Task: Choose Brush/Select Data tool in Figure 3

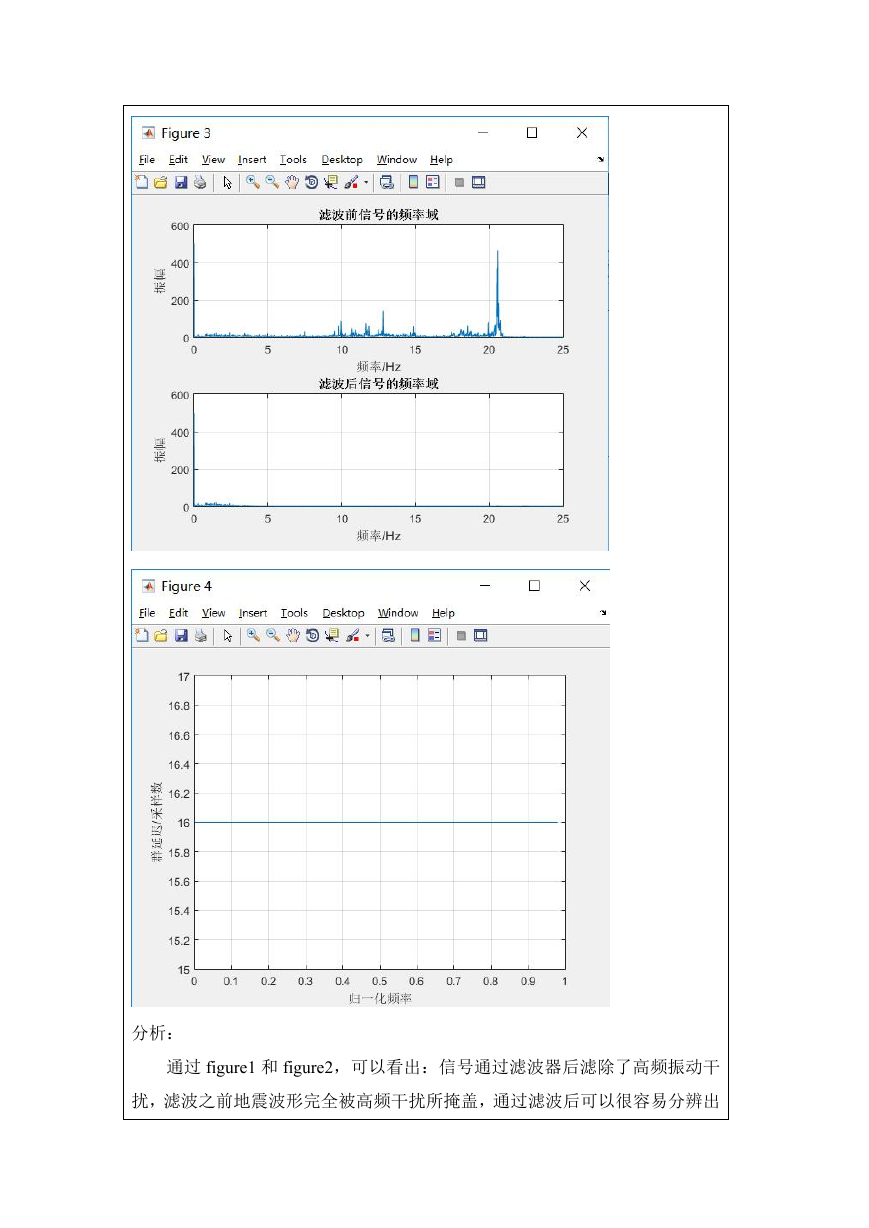Action: click(351, 182)
